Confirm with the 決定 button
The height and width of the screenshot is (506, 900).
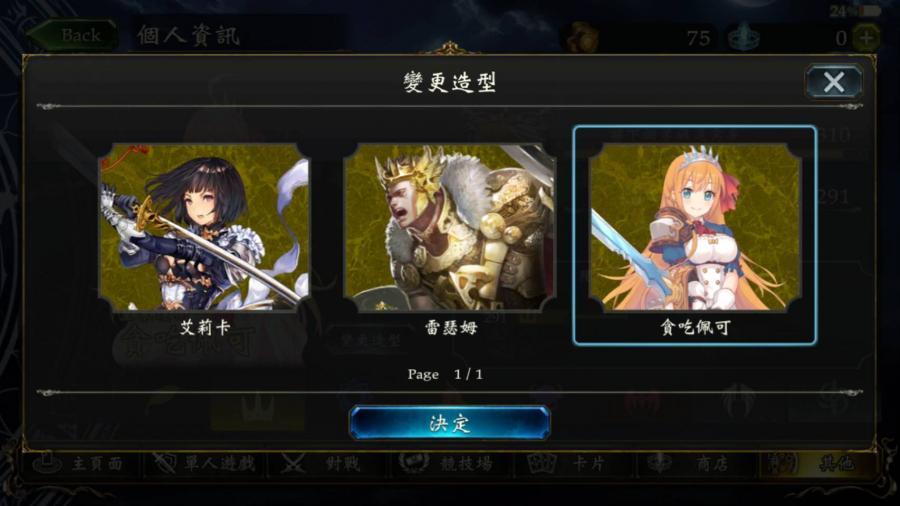click(x=449, y=423)
